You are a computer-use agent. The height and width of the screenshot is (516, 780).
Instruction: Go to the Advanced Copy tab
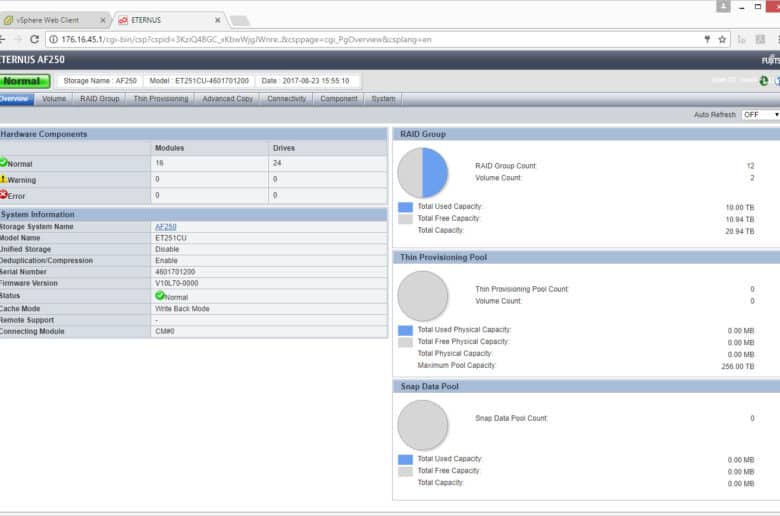coord(227,99)
